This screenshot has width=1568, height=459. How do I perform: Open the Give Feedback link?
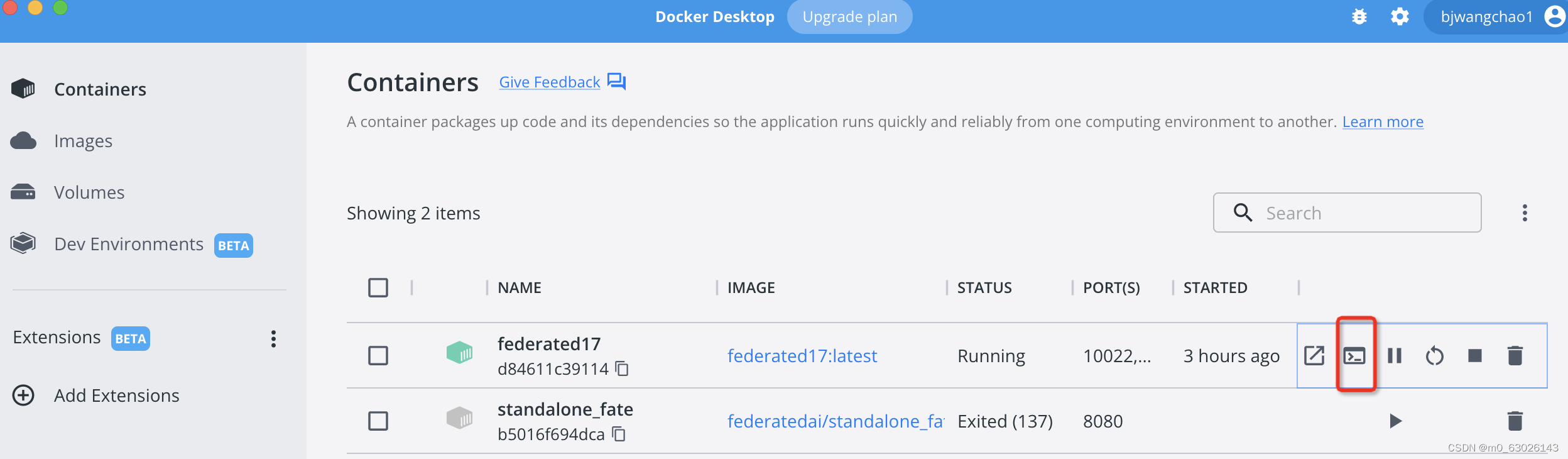coord(550,82)
